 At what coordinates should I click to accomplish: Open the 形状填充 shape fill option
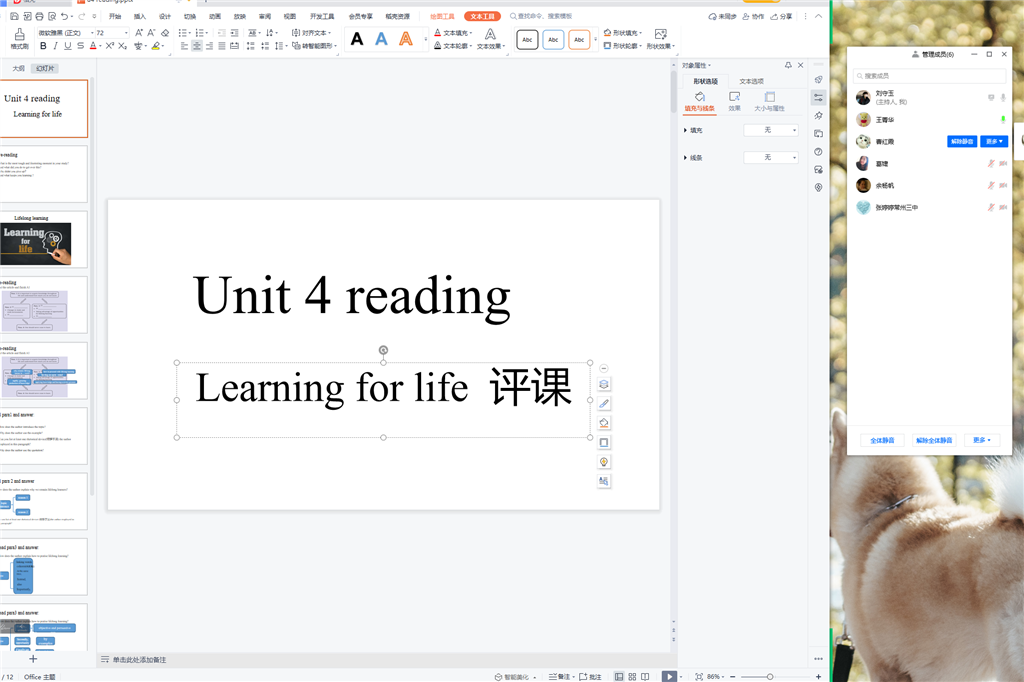point(622,33)
